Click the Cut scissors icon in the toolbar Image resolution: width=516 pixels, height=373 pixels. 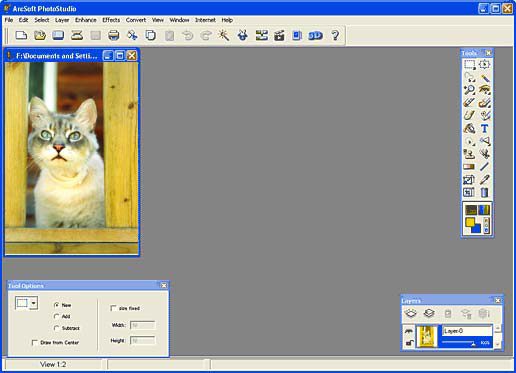coord(132,35)
